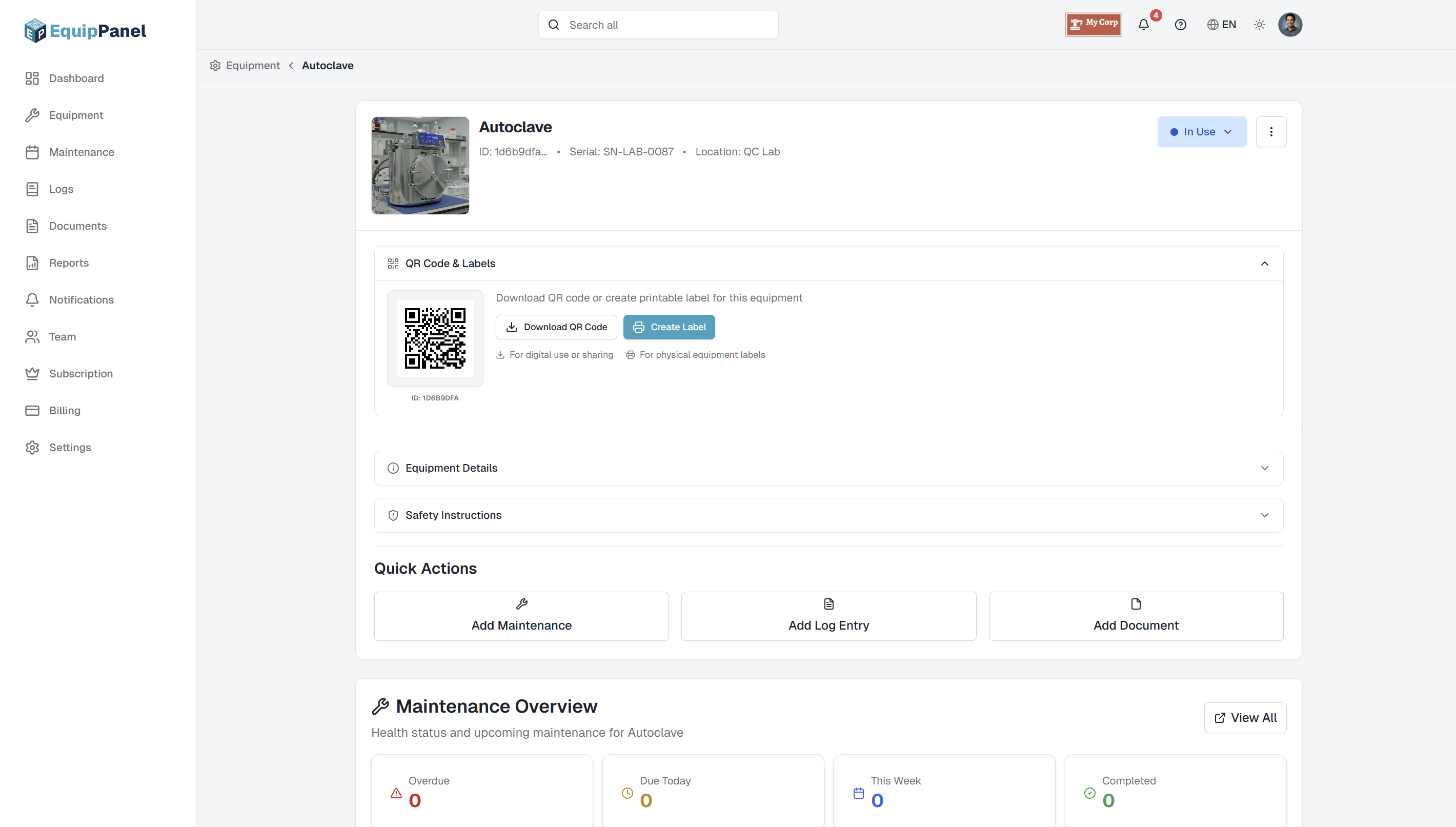
Task: Click the user profile avatar
Action: point(1289,25)
